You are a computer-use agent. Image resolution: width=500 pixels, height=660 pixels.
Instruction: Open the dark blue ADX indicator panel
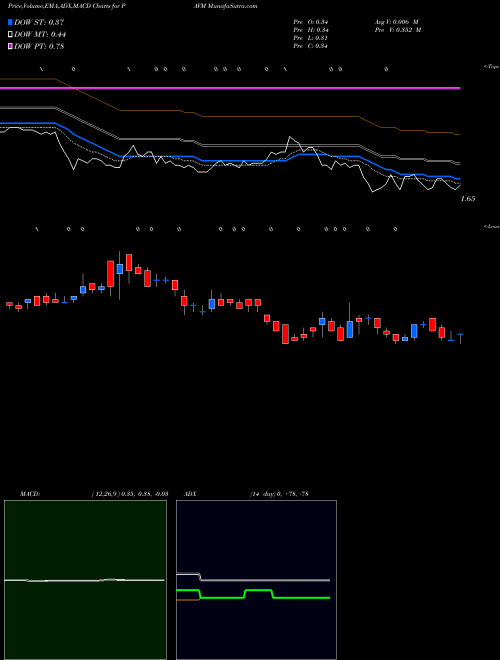(x=256, y=580)
